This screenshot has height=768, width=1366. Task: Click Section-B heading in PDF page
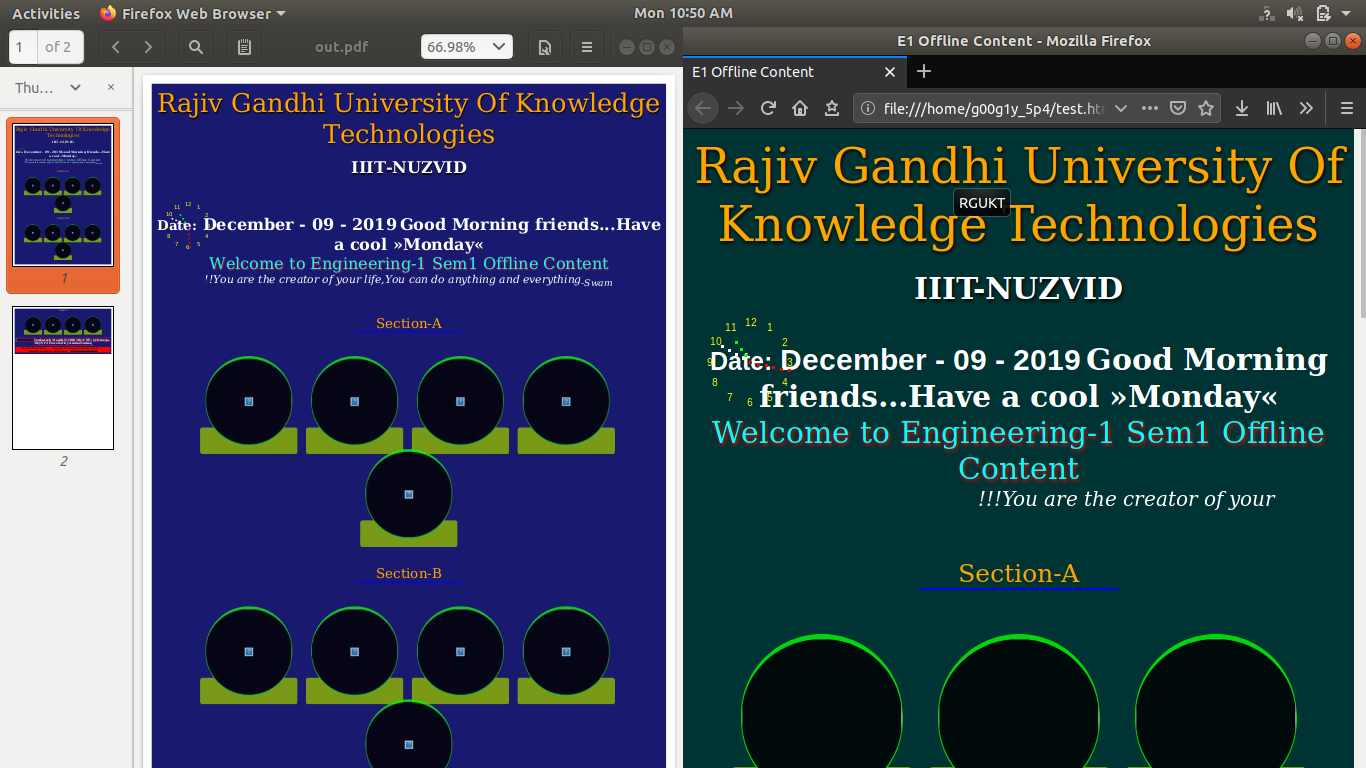tap(408, 573)
